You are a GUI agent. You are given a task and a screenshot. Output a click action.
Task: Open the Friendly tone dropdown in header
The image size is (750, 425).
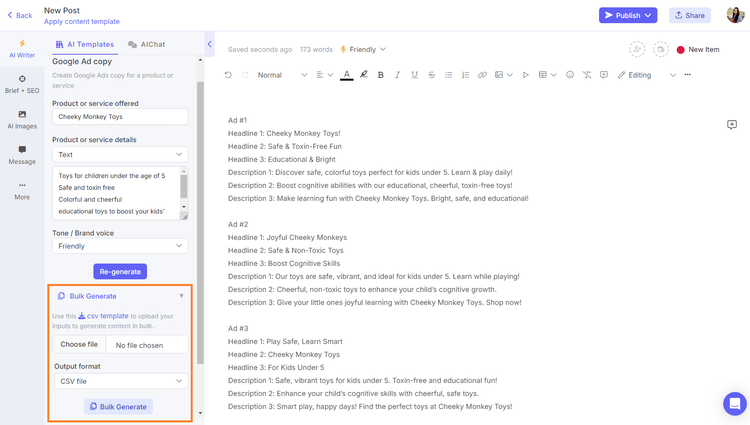(363, 49)
